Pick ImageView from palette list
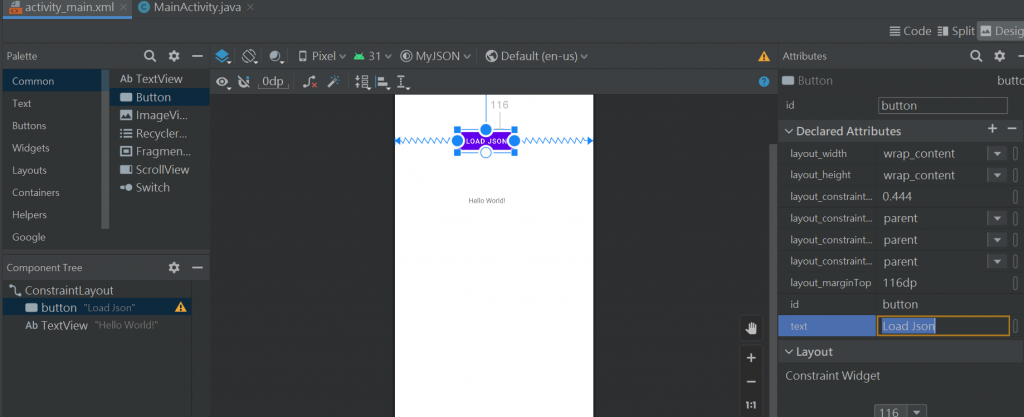This screenshot has height=417, width=1024. 159,116
